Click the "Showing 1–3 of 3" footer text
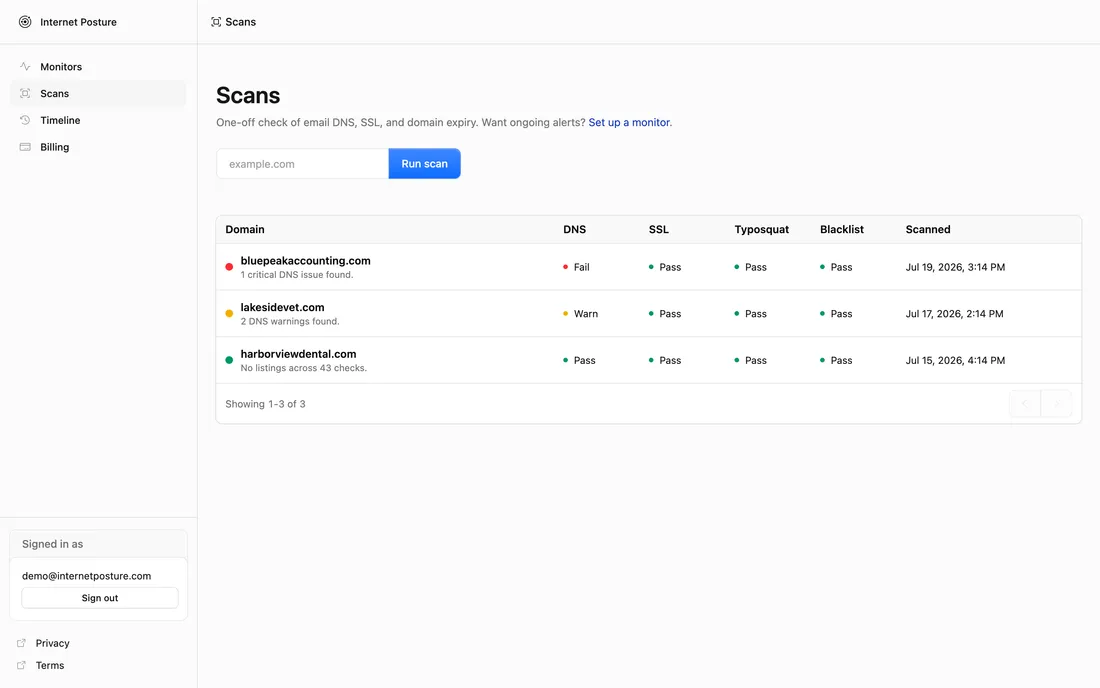This screenshot has height=688, width=1100. 265,404
